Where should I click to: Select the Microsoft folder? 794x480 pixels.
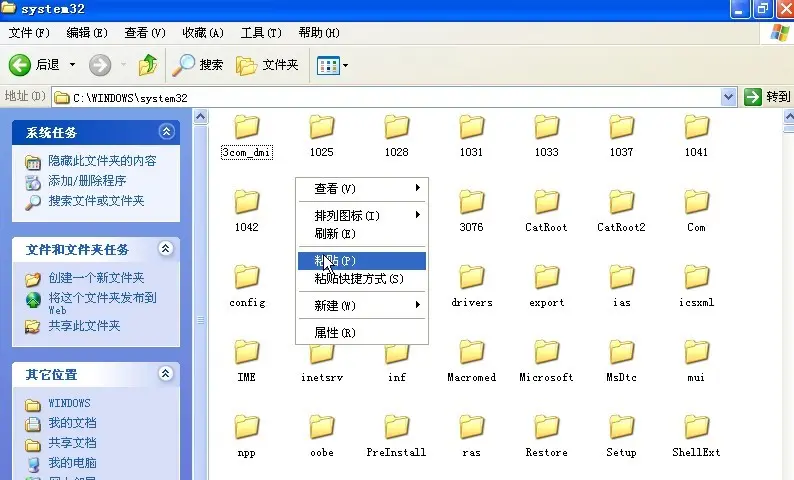[546, 361]
